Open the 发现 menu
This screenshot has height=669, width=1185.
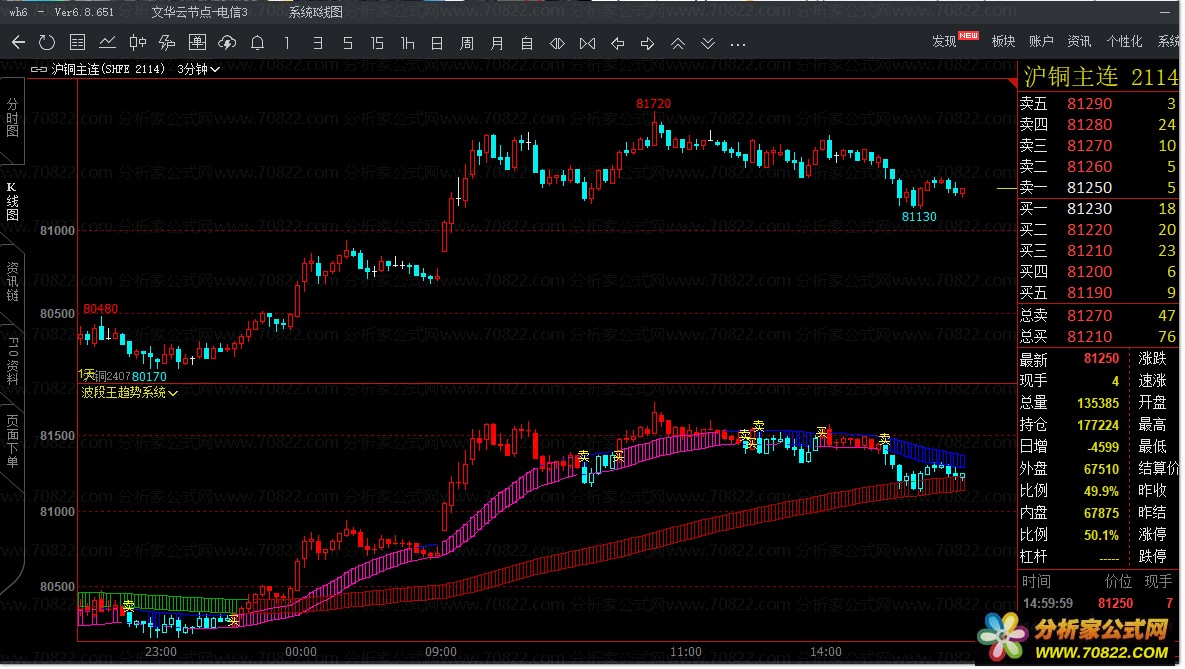pyautogui.click(x=945, y=42)
